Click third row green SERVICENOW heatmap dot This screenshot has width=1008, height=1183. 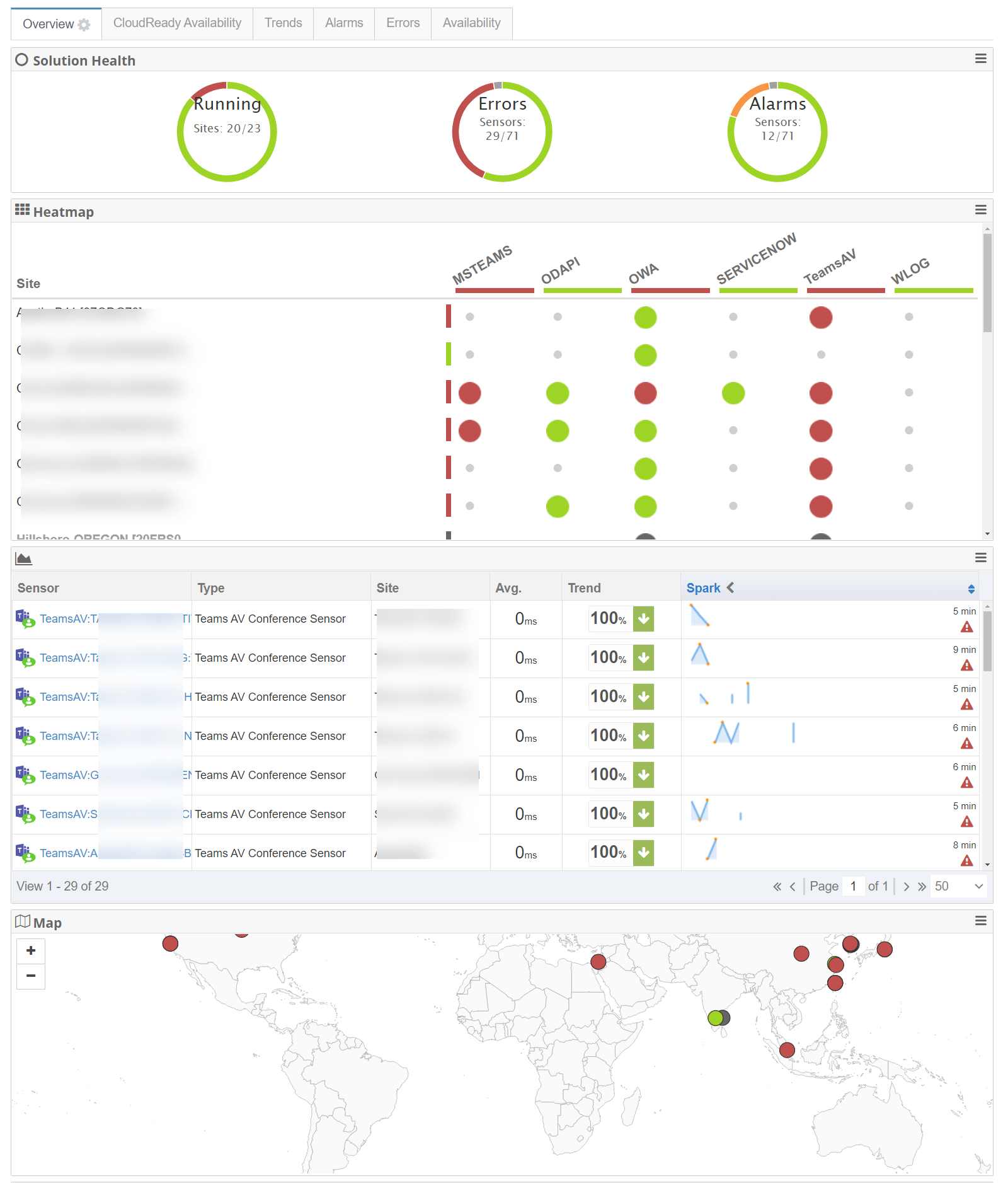click(733, 393)
